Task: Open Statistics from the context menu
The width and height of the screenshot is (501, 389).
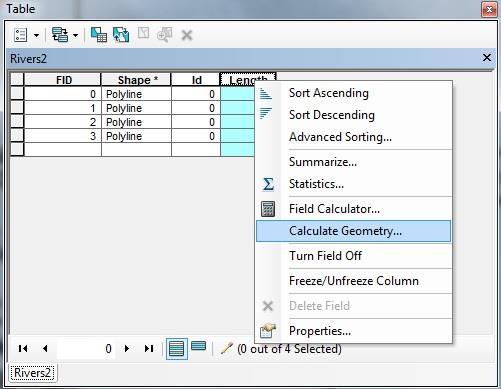Action: pyautogui.click(x=353, y=184)
